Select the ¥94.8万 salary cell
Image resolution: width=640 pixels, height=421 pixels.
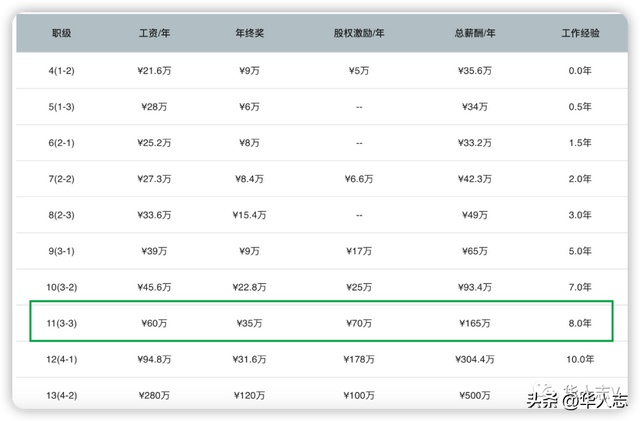[154, 359]
